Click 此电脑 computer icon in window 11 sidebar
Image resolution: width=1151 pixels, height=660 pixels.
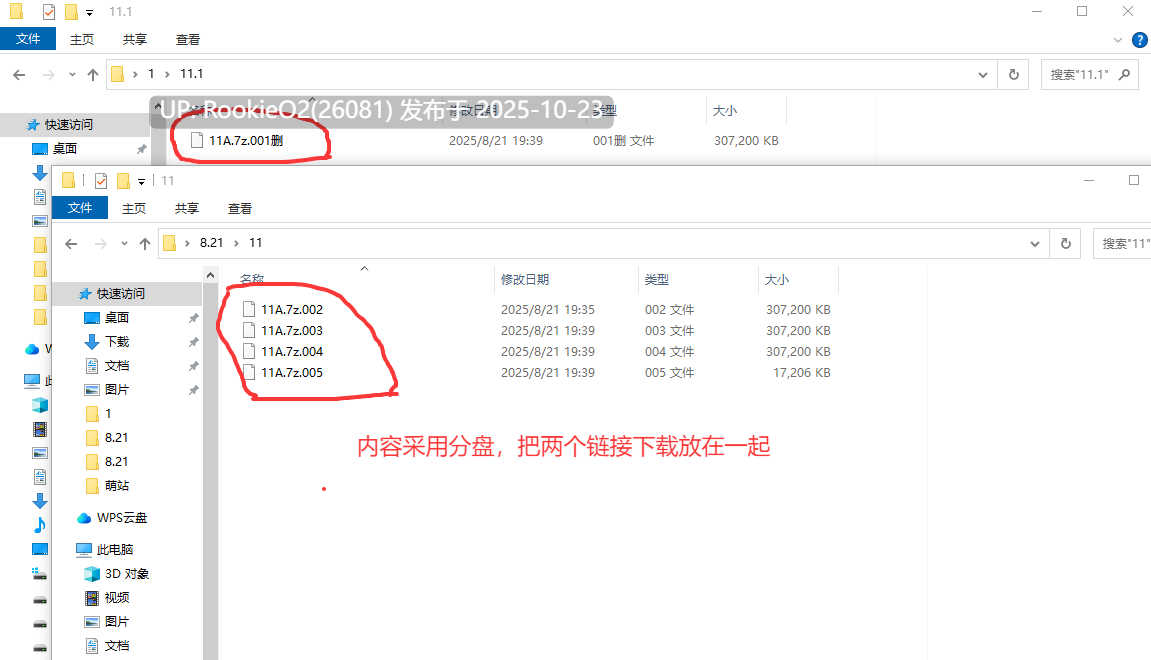84,550
